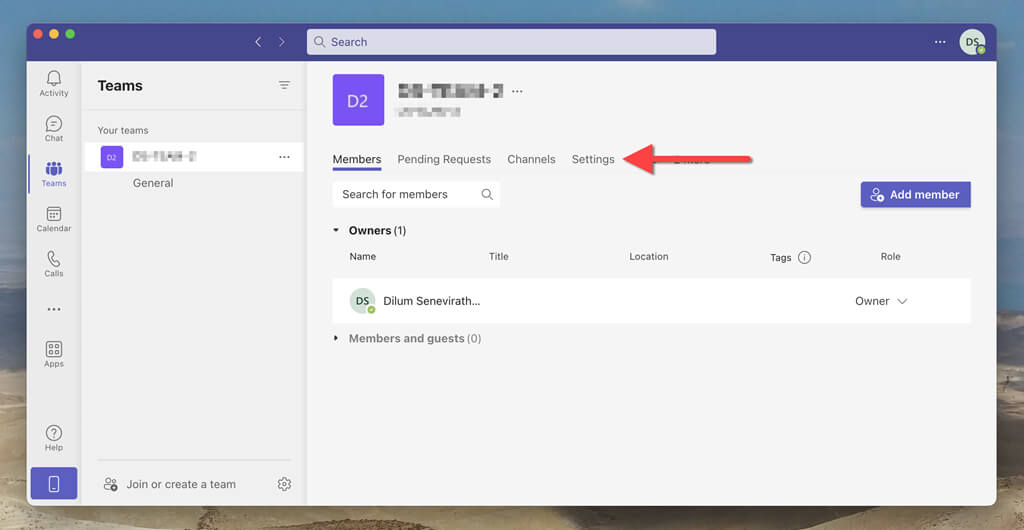This screenshot has height=530, width=1024.
Task: Click the Join or create a team icon
Action: (x=110, y=484)
